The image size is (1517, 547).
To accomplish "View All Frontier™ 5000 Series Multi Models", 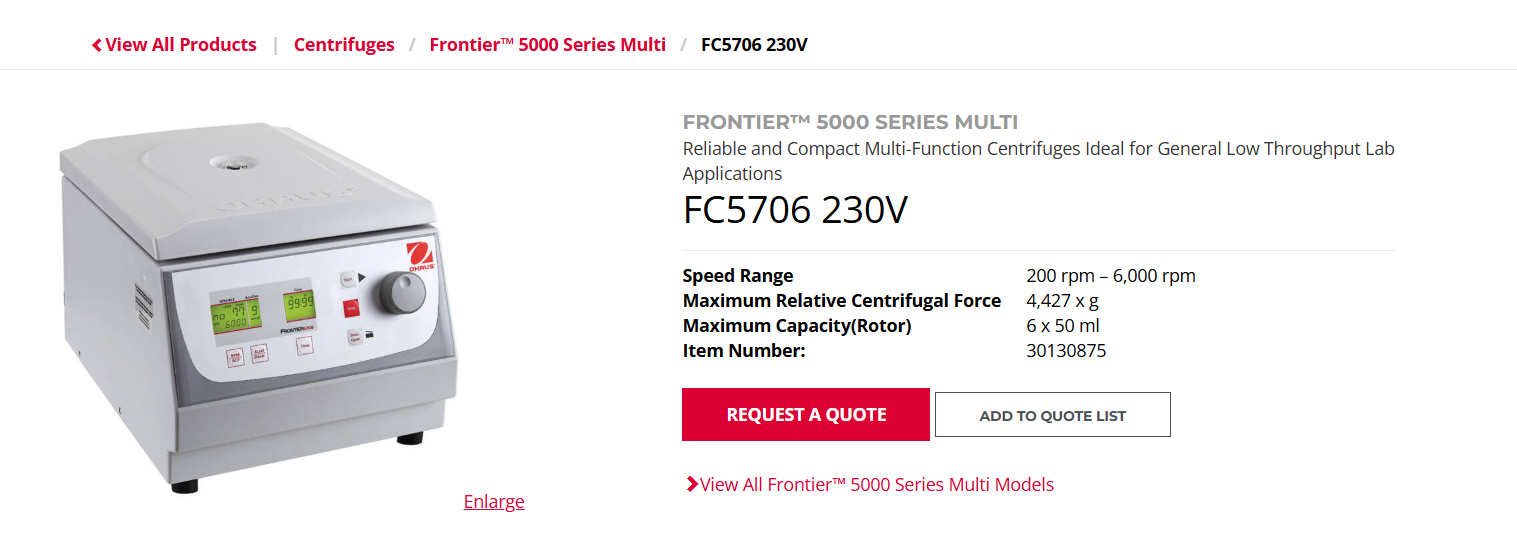I will click(x=876, y=485).
